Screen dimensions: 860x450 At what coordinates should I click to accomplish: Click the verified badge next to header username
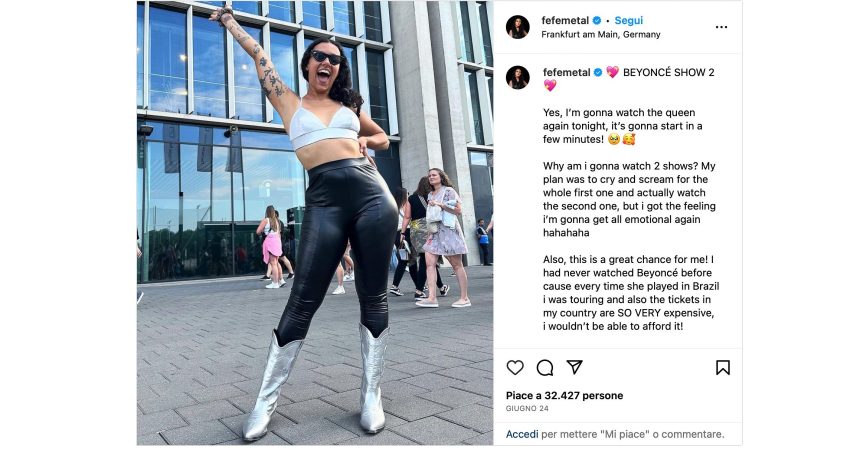click(x=597, y=20)
